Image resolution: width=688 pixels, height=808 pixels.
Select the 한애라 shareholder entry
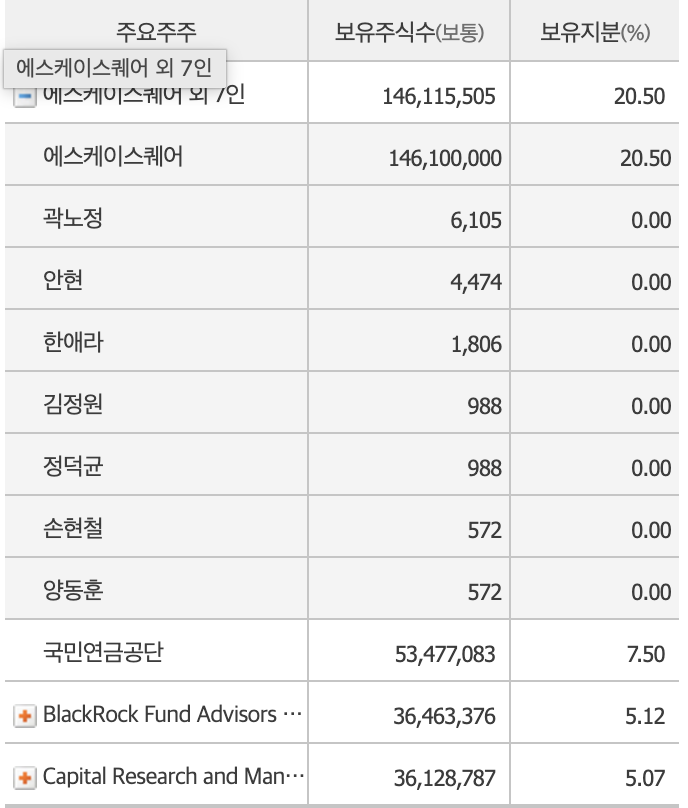tap(73, 342)
